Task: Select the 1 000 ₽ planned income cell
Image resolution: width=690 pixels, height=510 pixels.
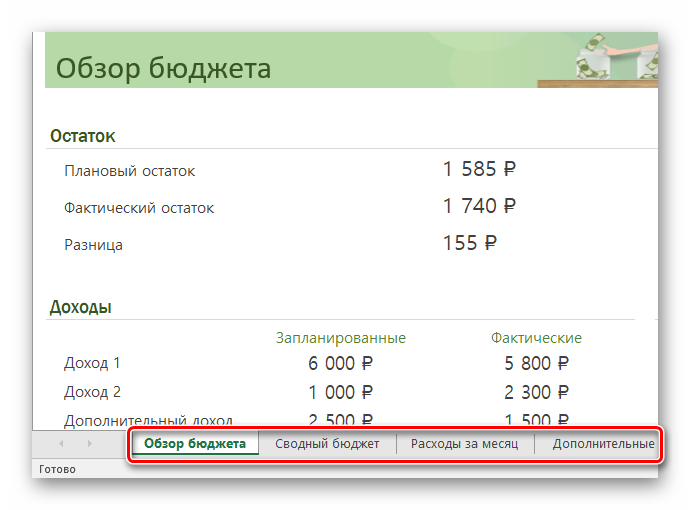Action: click(x=340, y=393)
